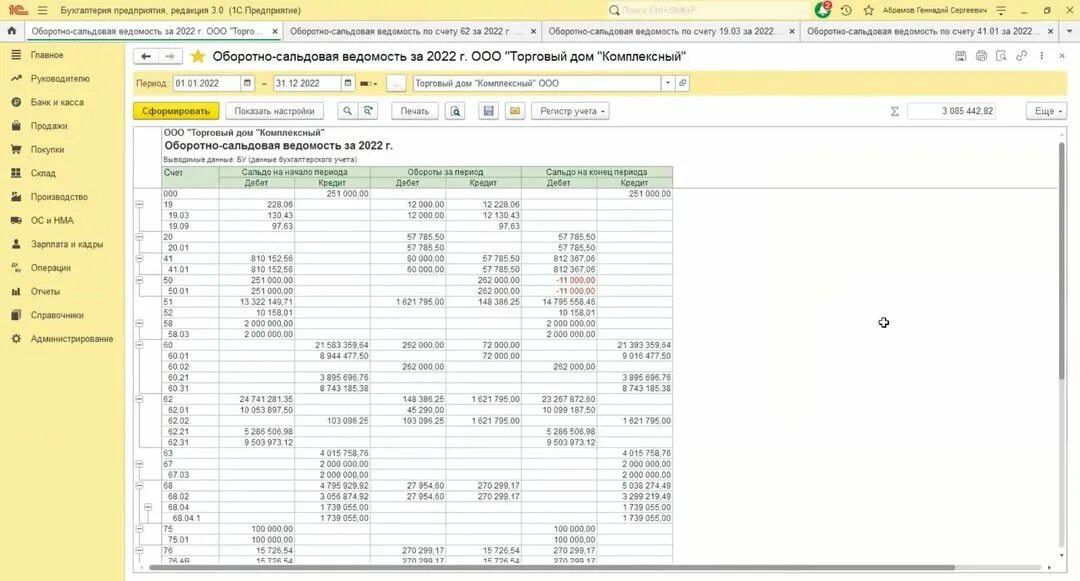This screenshot has width=1080, height=581.
Task: Click the Find magnifier icon in toolbar
Action: pos(347,111)
